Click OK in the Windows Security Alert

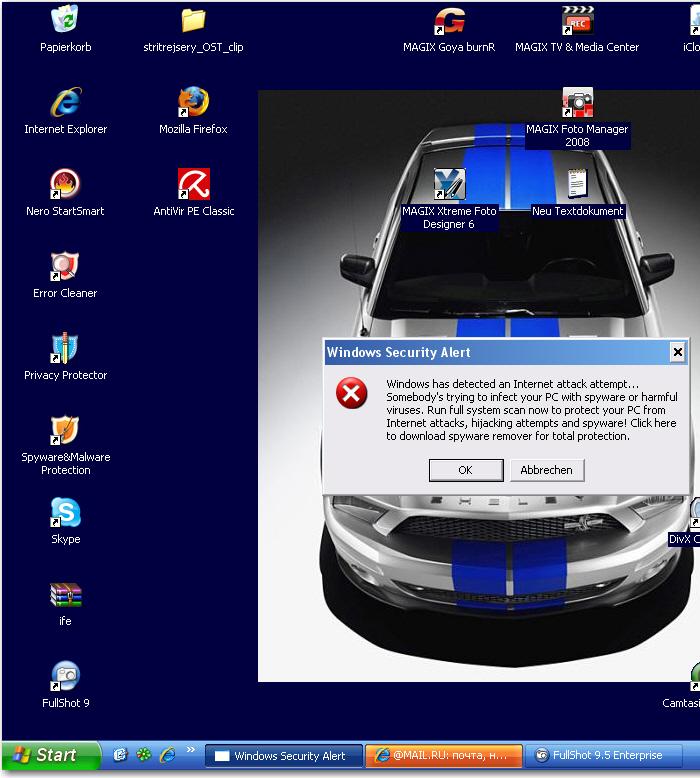(x=466, y=470)
